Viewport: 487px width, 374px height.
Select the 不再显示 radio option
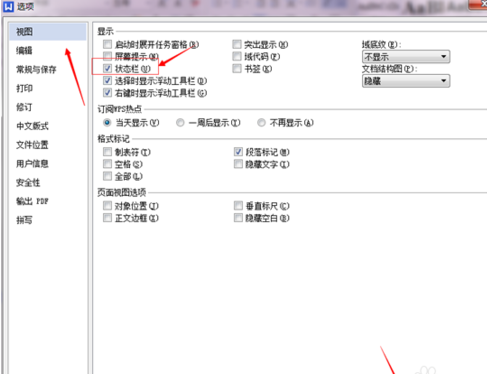[x=261, y=123]
